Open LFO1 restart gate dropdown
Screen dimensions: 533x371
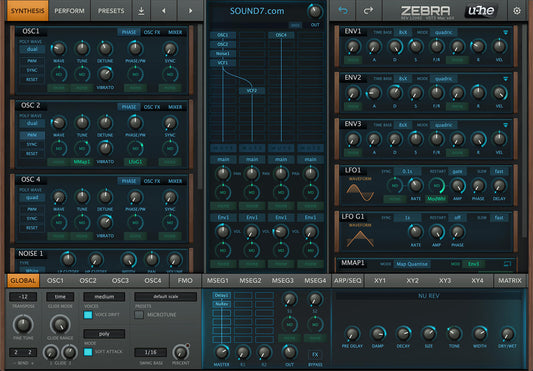click(x=457, y=171)
